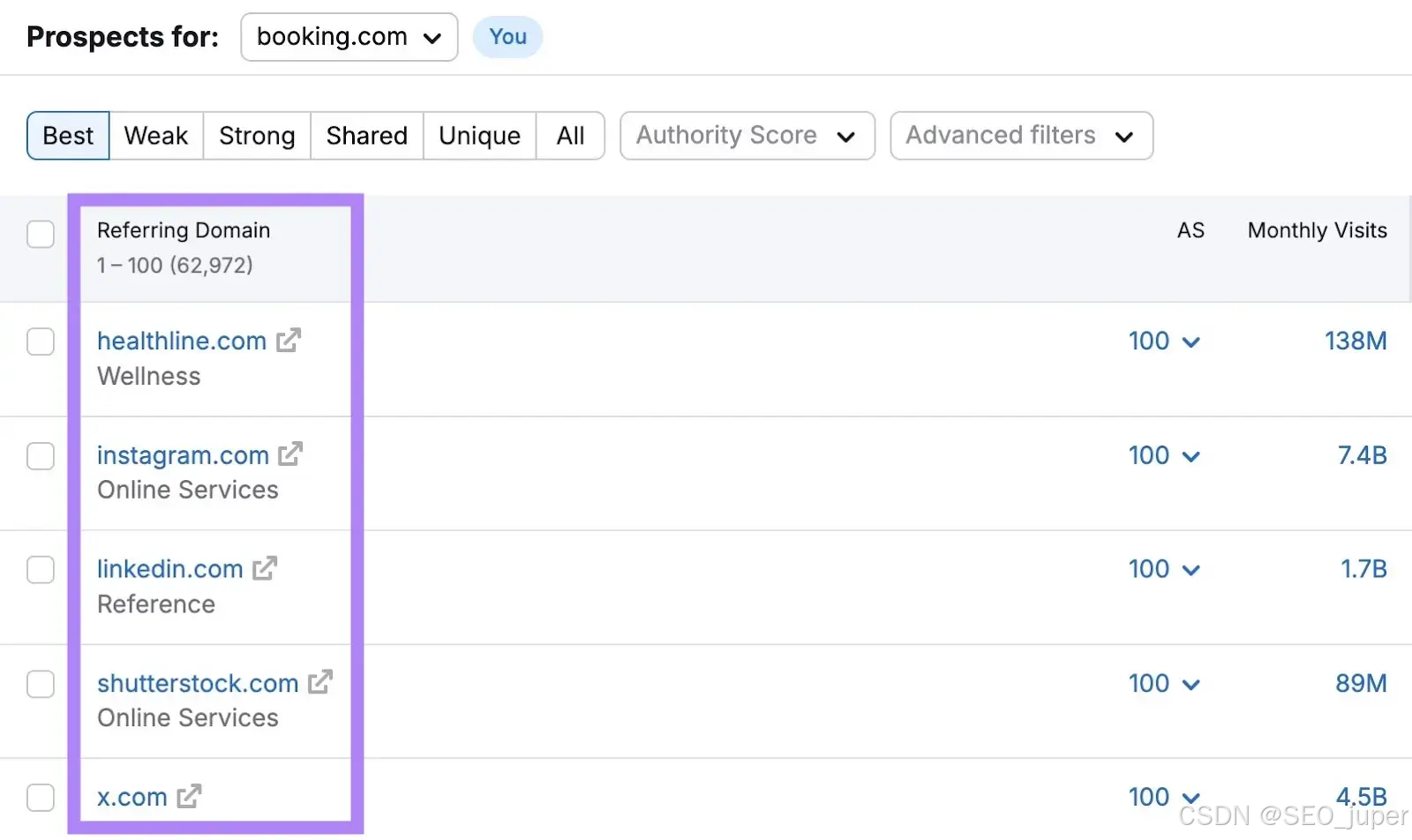The width and height of the screenshot is (1412, 840).
Task: Click the Referring Domain column header
Action: pos(184,230)
